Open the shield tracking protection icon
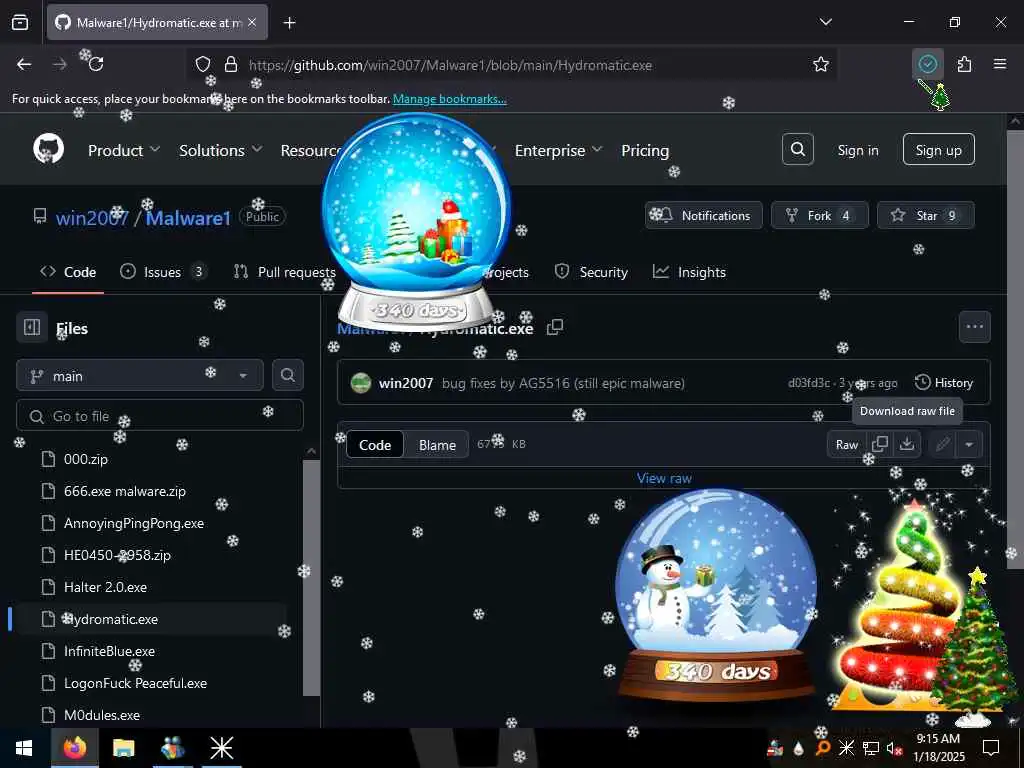 pos(203,64)
